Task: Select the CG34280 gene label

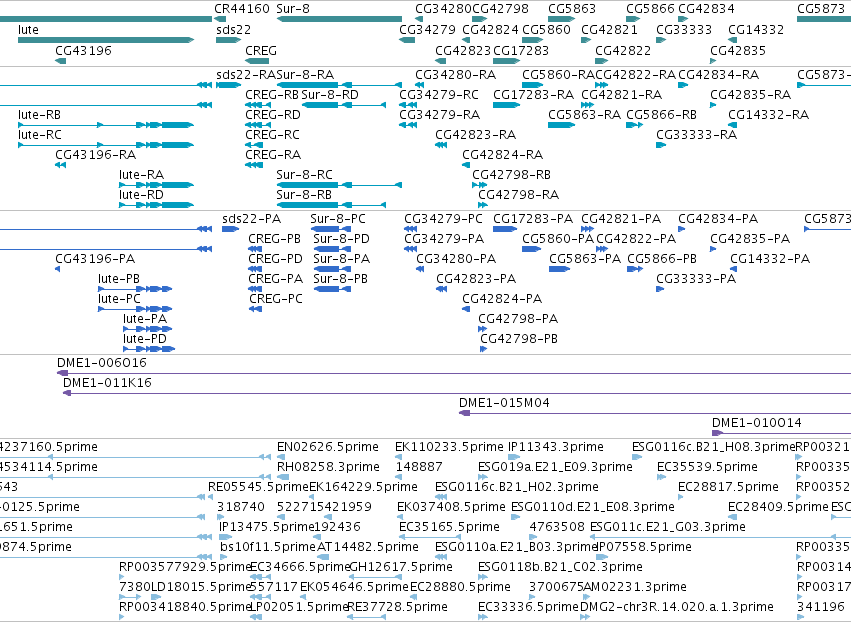Action: (443, 9)
